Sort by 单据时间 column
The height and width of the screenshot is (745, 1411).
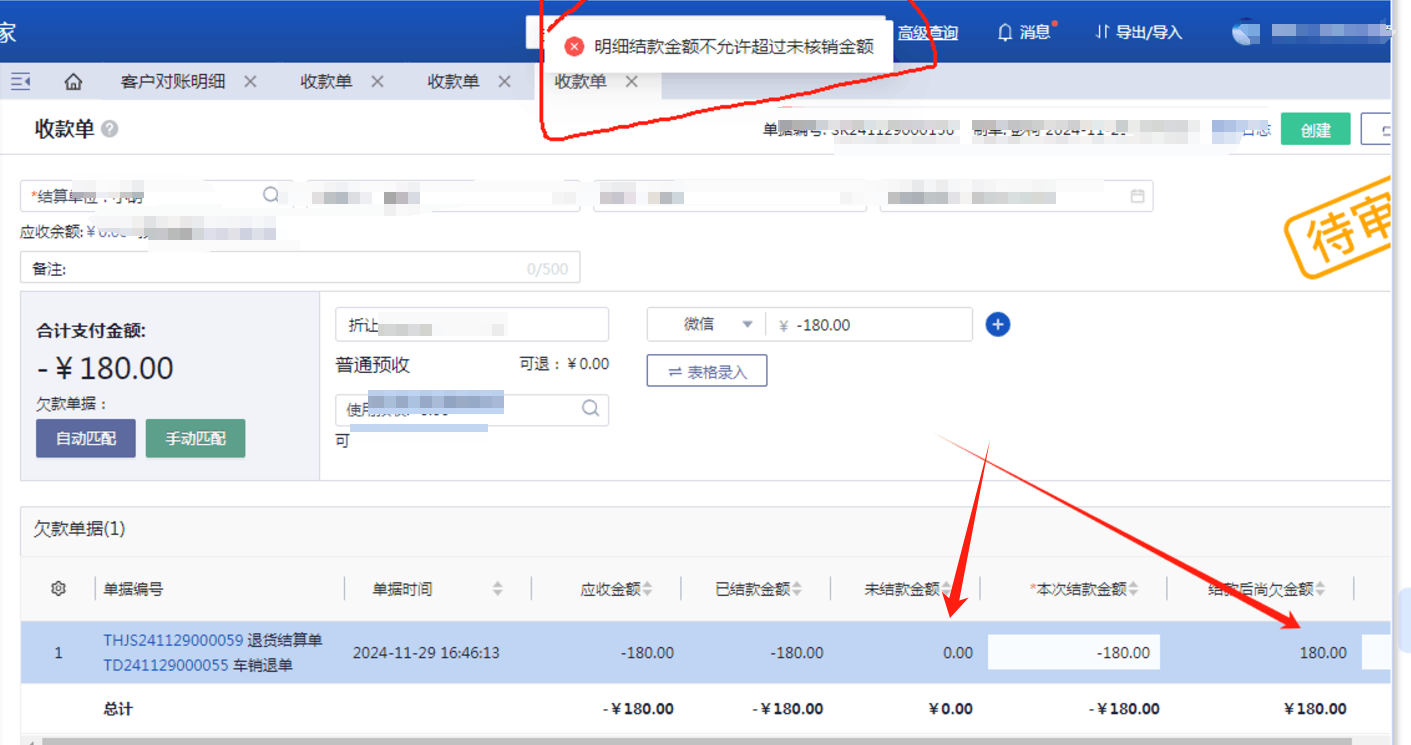[497, 589]
